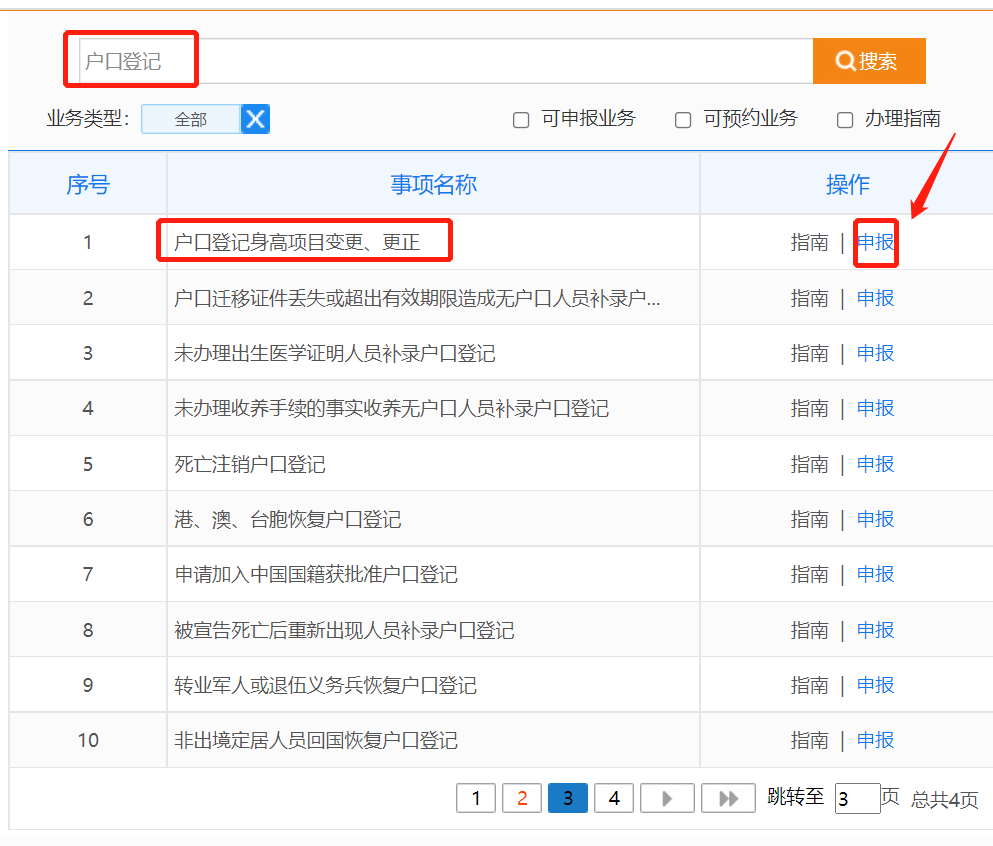Check the 办理指南 filter checkbox
The image size is (993, 846).
845,120
